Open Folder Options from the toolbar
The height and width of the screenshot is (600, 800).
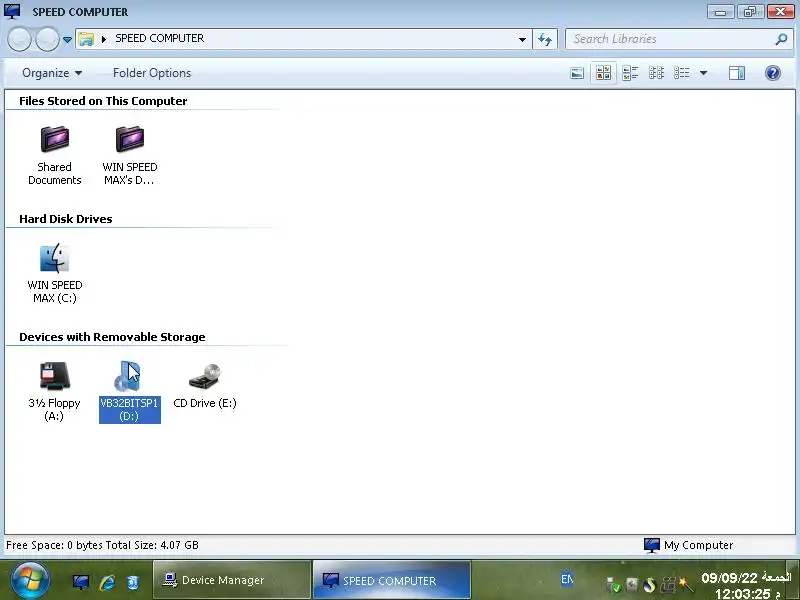coord(152,73)
